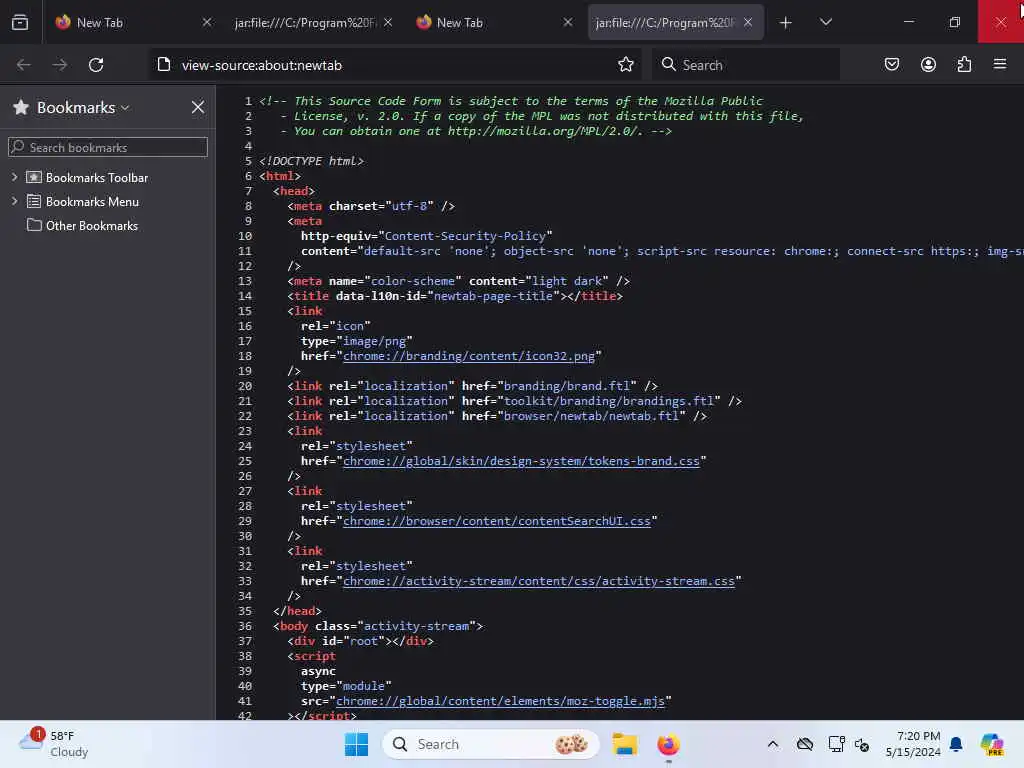Image resolution: width=1024 pixels, height=768 pixels.
Task: Open the activity-stream.css link
Action: (x=539, y=581)
